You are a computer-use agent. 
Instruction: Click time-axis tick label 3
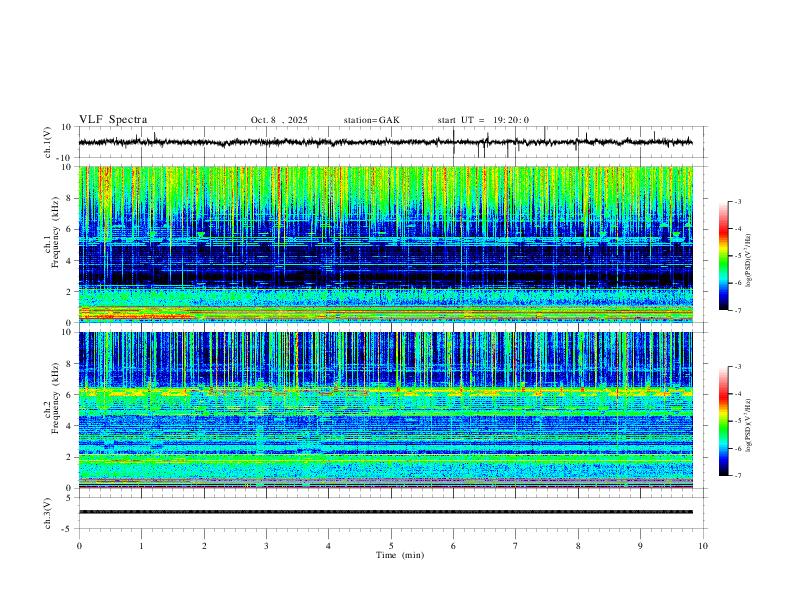266,546
